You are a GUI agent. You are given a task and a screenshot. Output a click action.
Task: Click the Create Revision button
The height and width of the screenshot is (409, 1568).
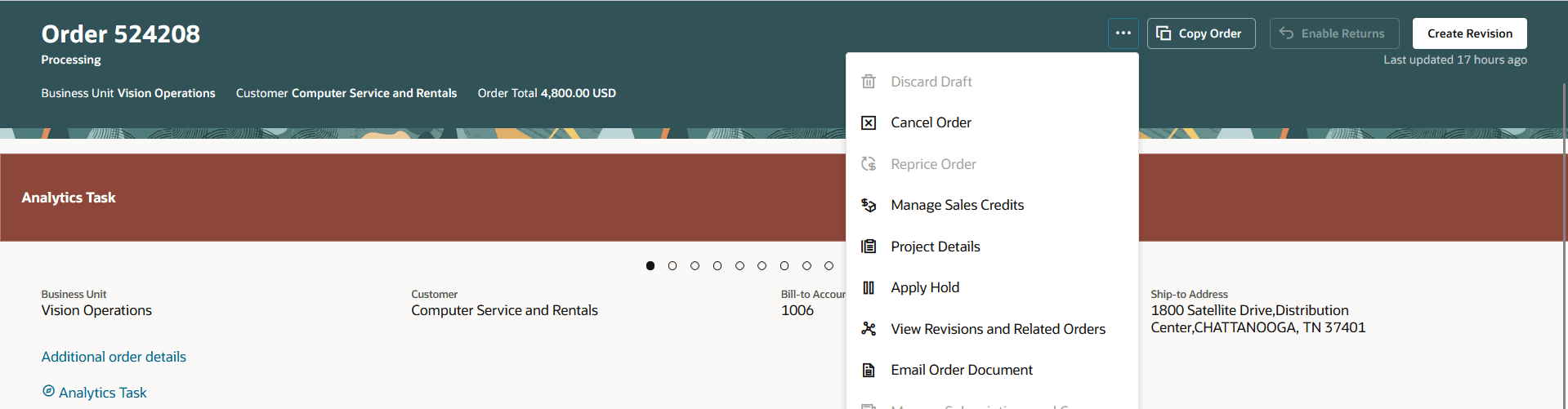click(1470, 33)
